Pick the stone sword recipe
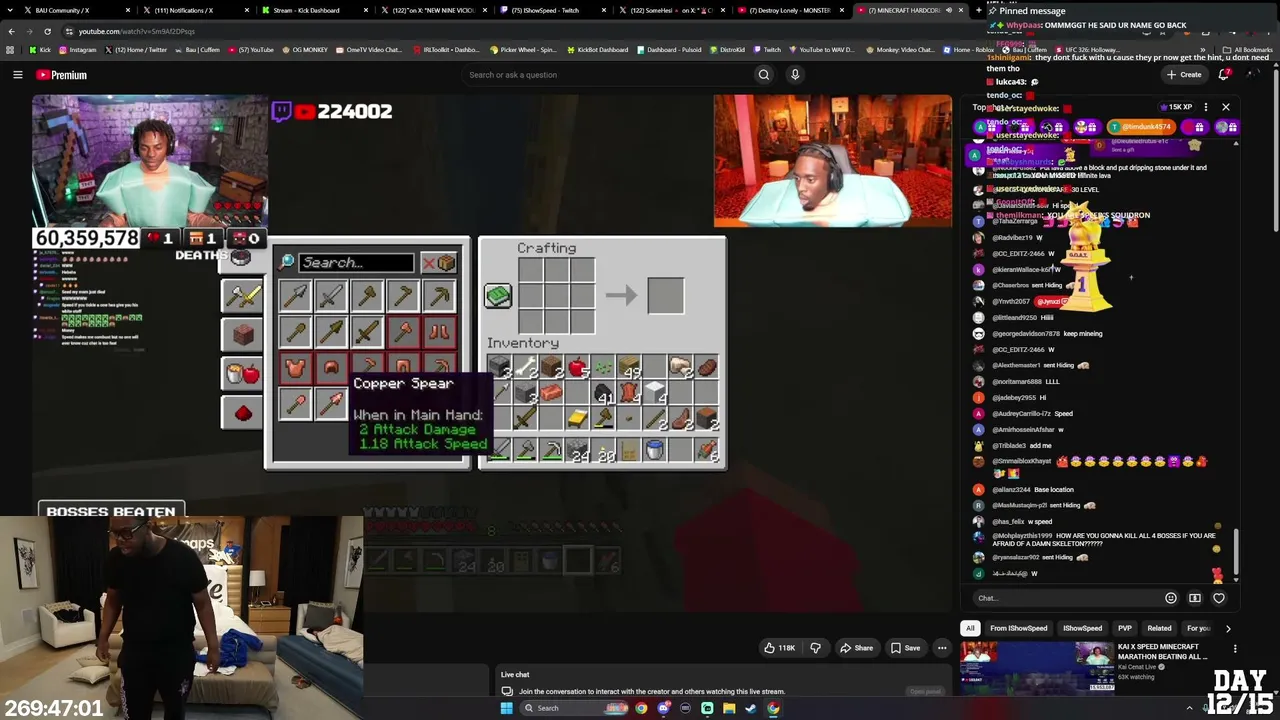The image size is (1280, 720). click(x=331, y=295)
